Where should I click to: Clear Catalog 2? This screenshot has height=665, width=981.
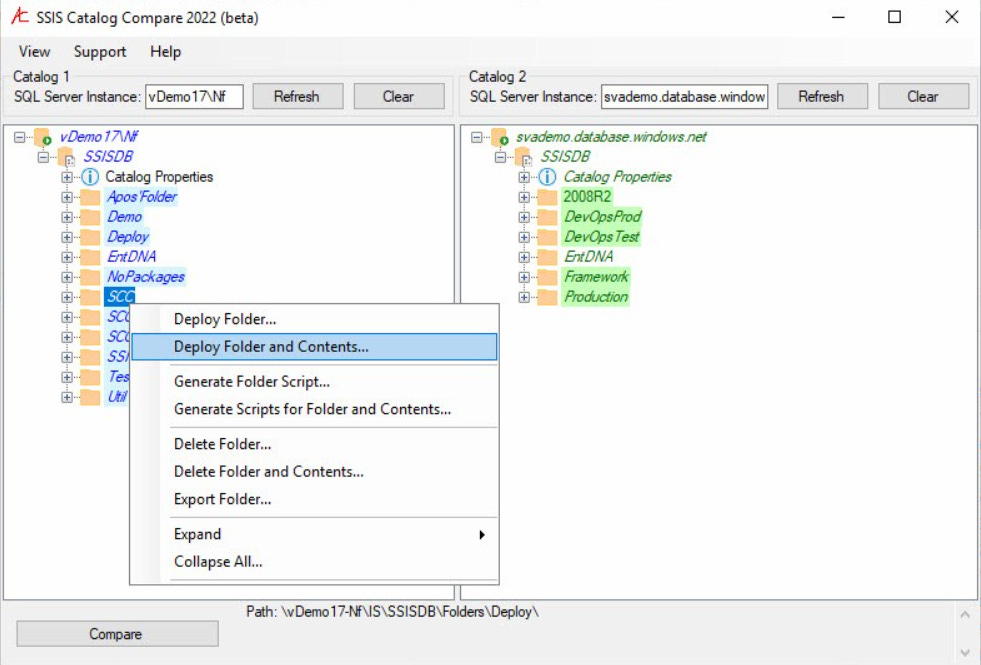[923, 96]
